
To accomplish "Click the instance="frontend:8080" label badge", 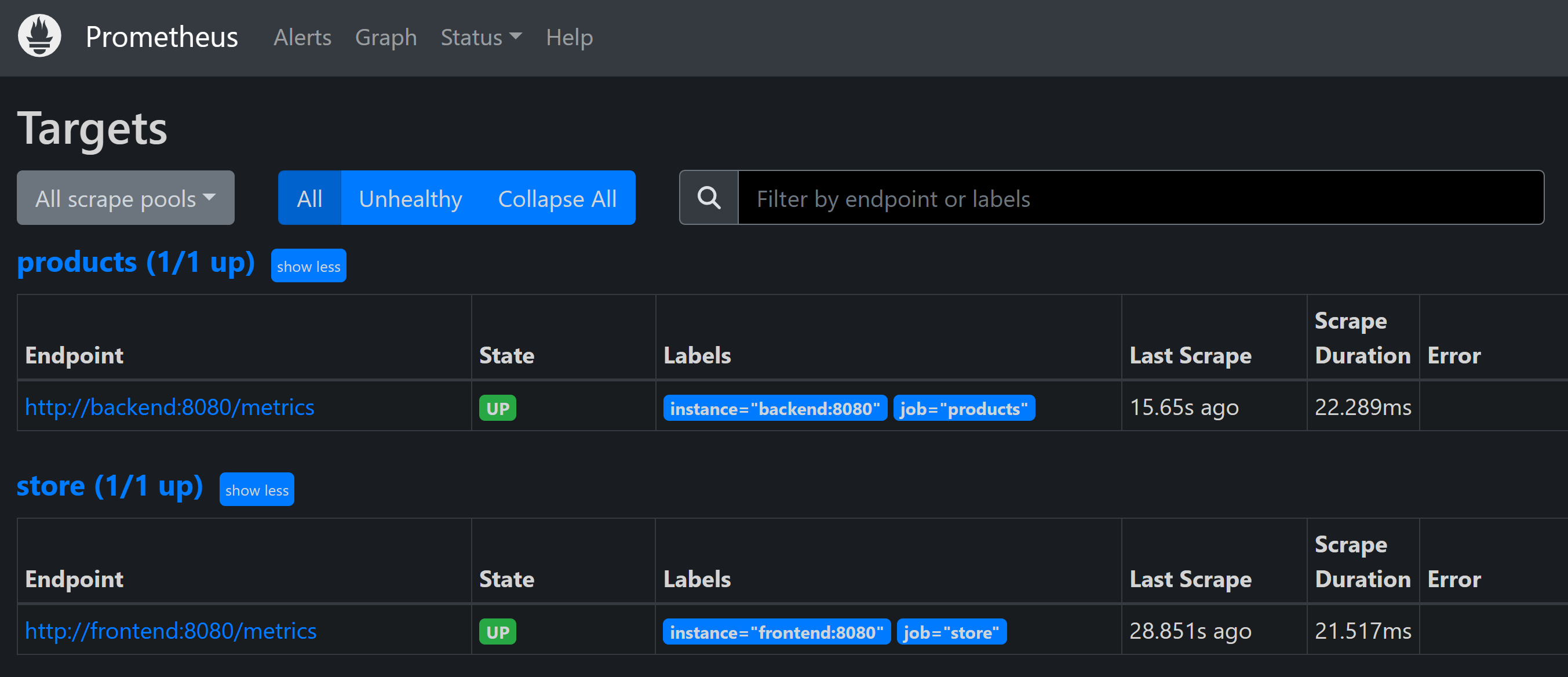I will pyautogui.click(x=776, y=632).
